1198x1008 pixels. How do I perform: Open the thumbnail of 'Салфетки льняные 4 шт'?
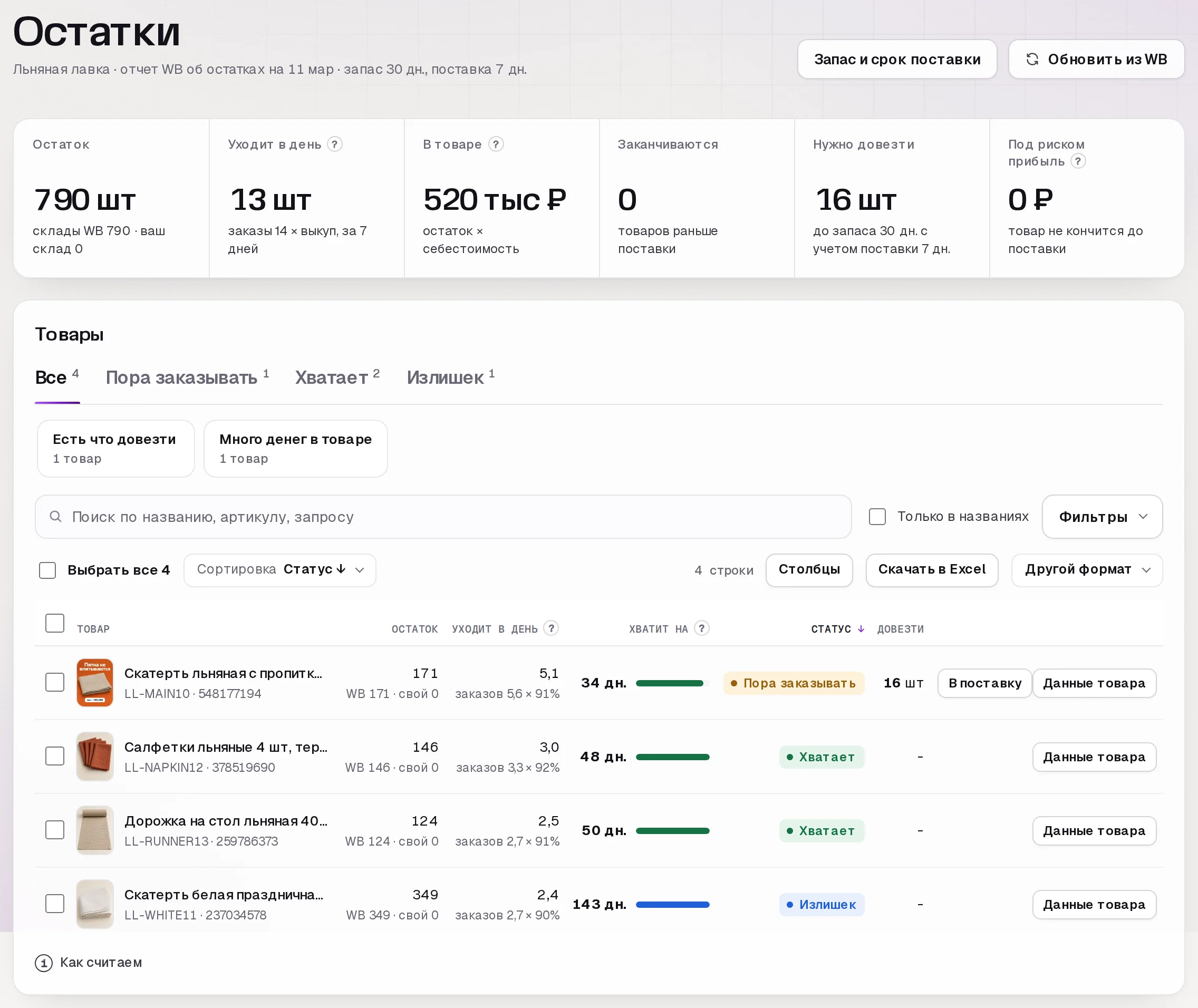tap(95, 756)
